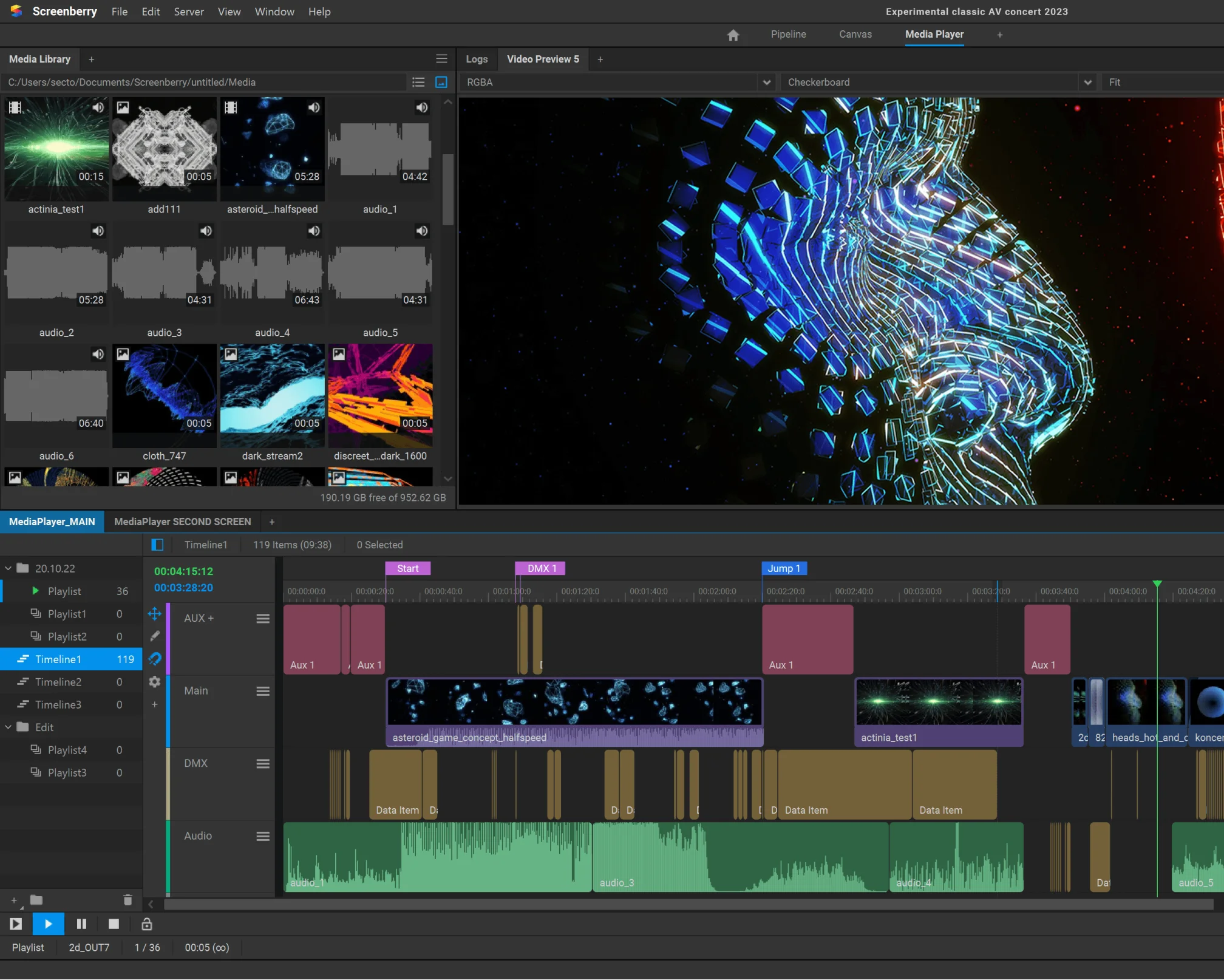The width and height of the screenshot is (1224, 980).
Task: Switch Media Library to list view
Action: [418, 82]
